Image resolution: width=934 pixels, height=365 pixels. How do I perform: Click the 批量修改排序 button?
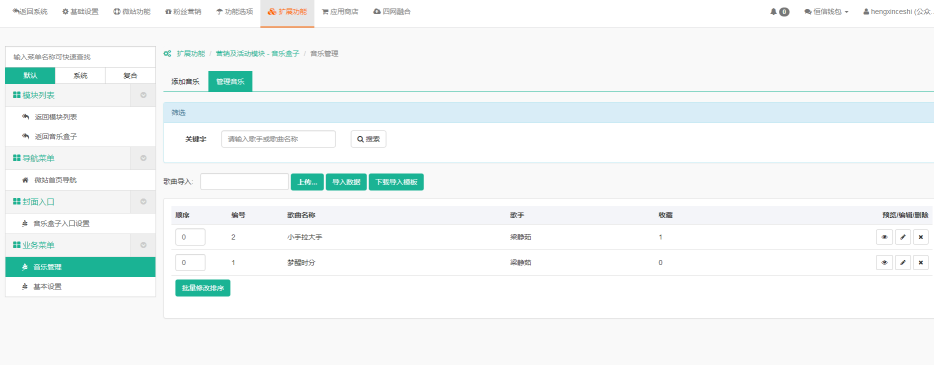(x=203, y=288)
